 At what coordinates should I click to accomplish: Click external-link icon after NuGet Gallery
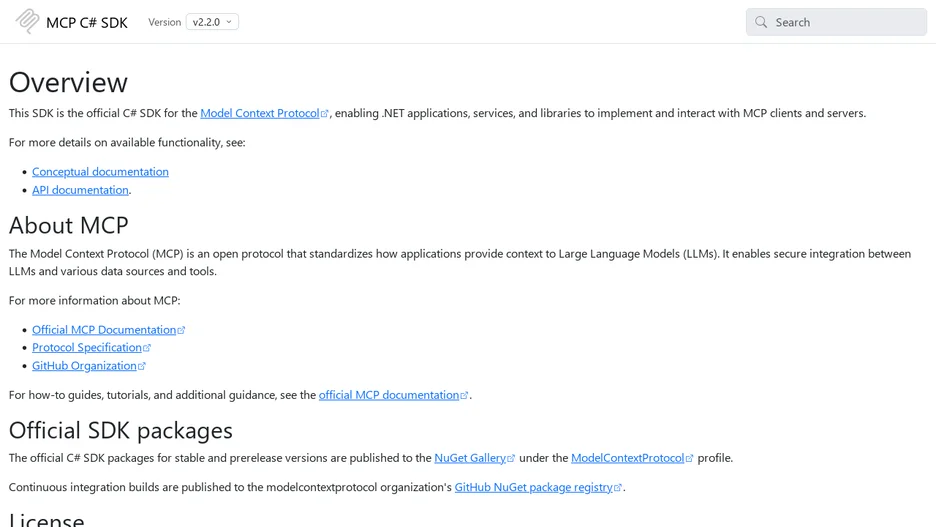[511, 458]
